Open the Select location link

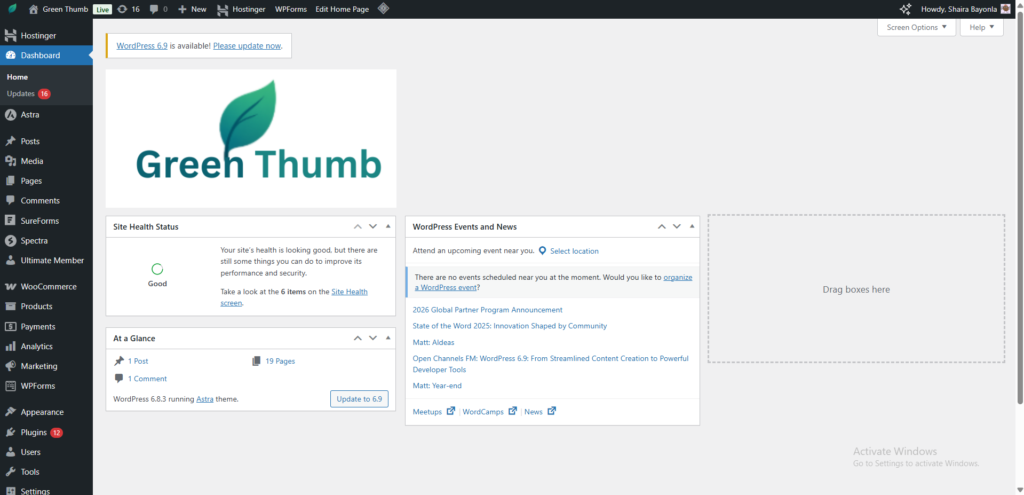pos(574,251)
